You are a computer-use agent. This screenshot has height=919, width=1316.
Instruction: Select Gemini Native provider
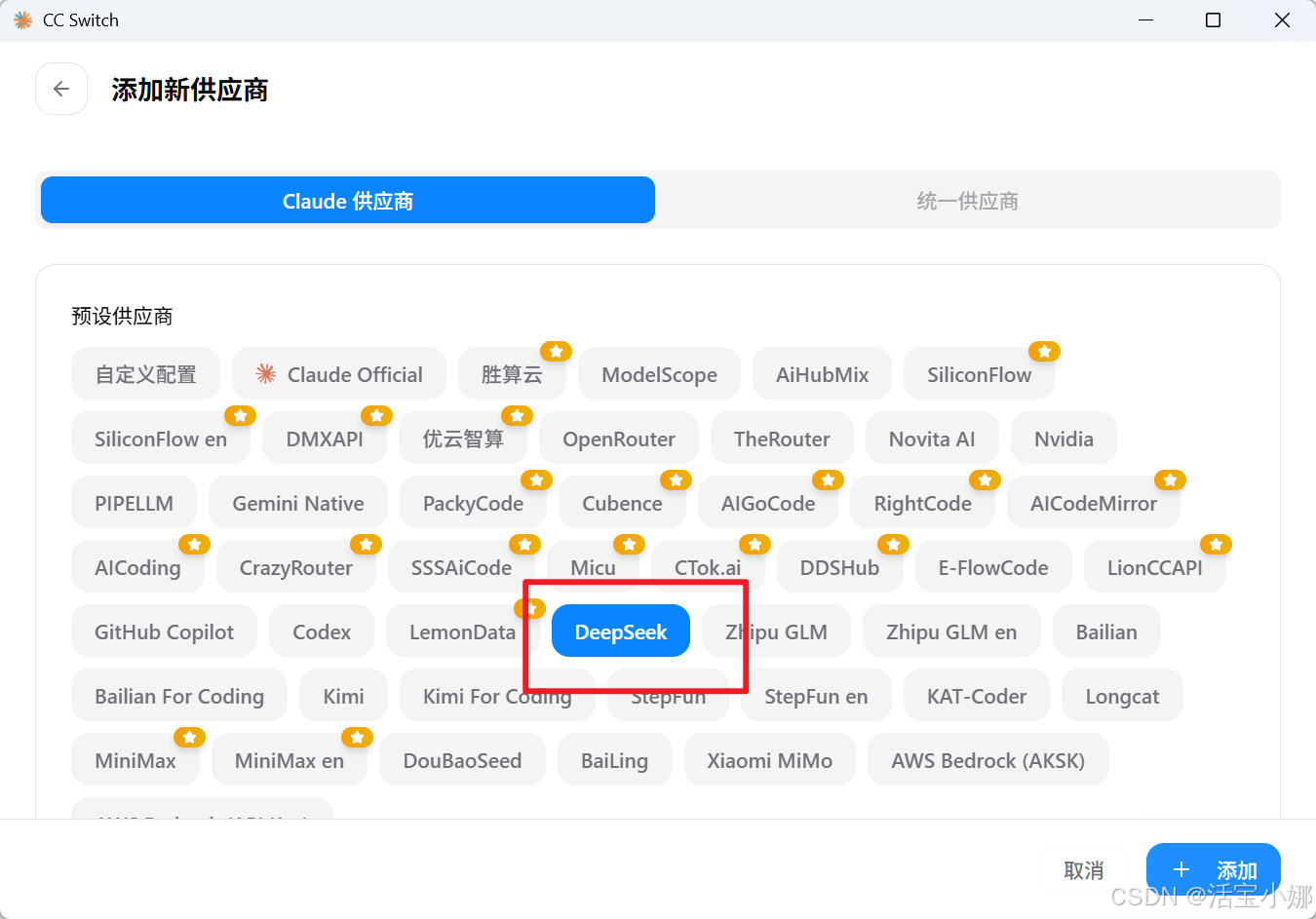pyautogui.click(x=298, y=503)
